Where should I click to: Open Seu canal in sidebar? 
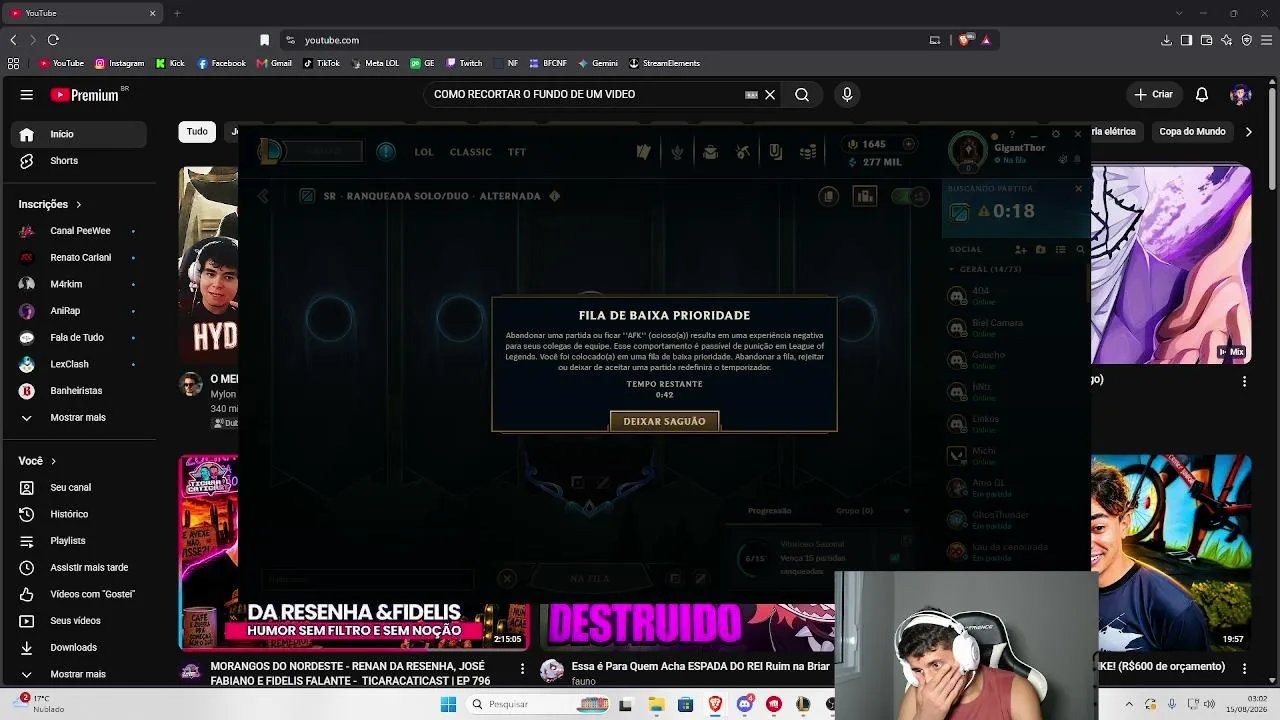coord(79,487)
